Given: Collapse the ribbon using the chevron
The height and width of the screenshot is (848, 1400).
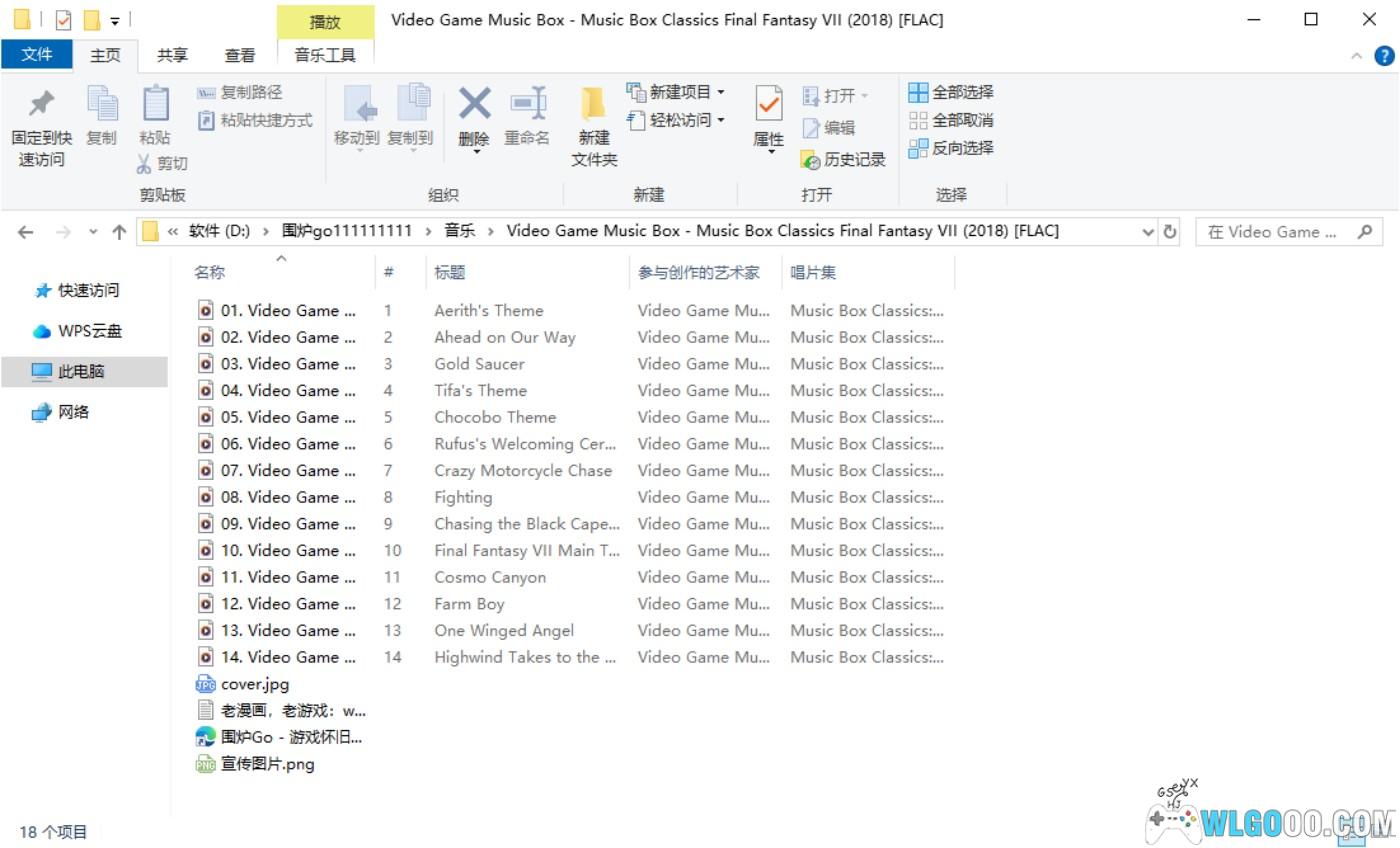Looking at the screenshot, I should (1356, 56).
